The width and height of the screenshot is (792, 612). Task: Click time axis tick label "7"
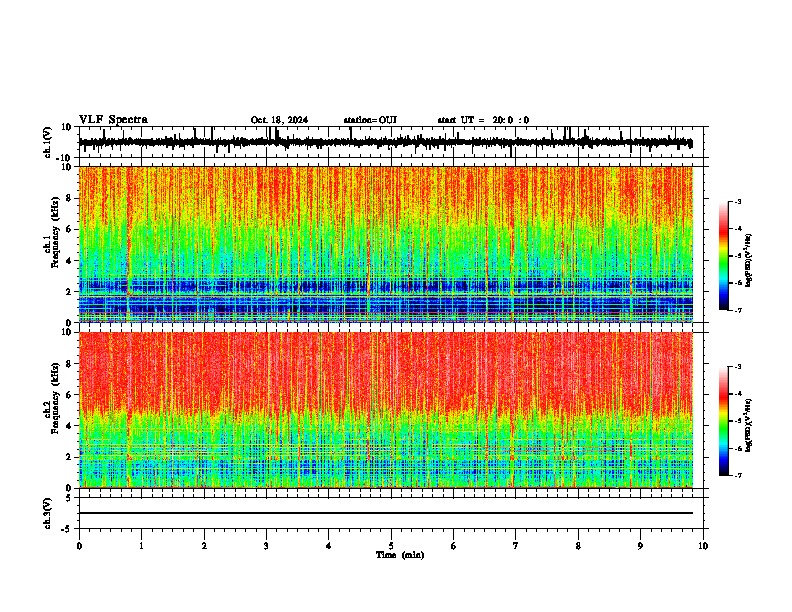tap(516, 546)
